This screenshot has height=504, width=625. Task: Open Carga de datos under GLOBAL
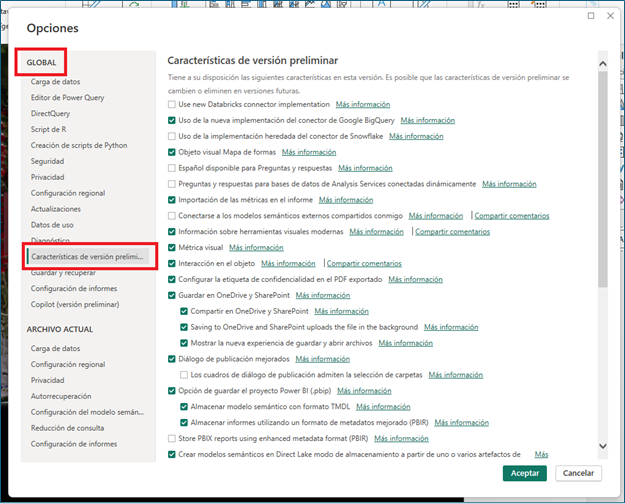click(55, 81)
